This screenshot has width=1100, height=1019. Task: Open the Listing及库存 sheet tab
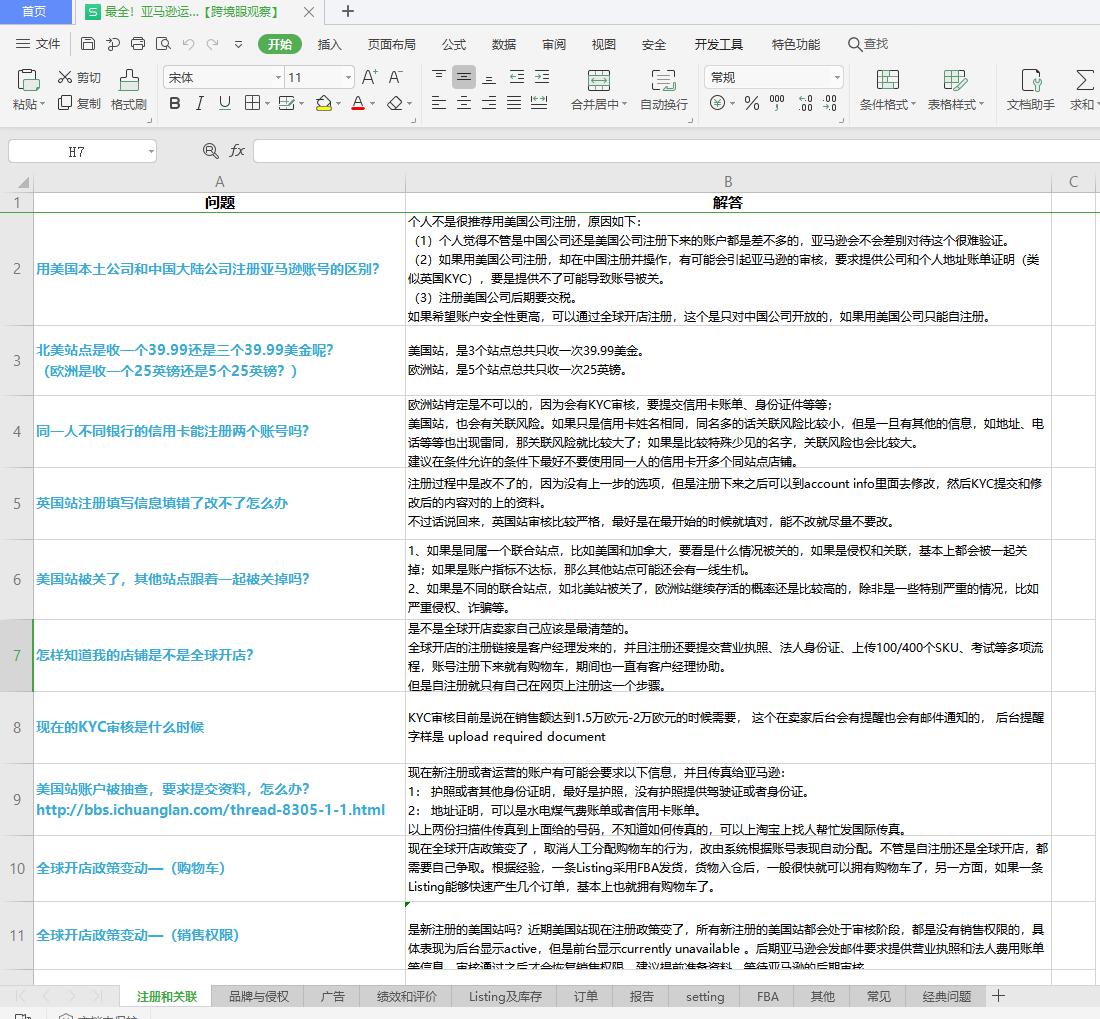[x=505, y=996]
